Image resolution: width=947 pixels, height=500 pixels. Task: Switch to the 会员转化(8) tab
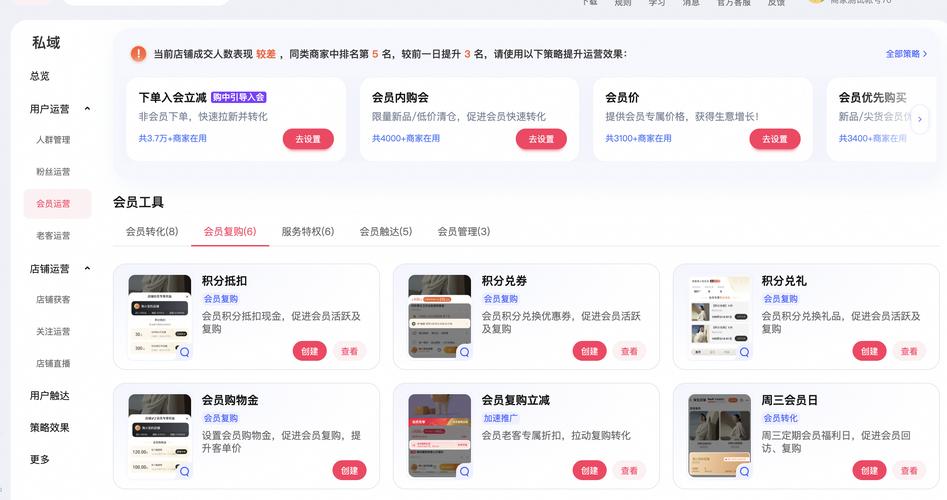point(152,231)
